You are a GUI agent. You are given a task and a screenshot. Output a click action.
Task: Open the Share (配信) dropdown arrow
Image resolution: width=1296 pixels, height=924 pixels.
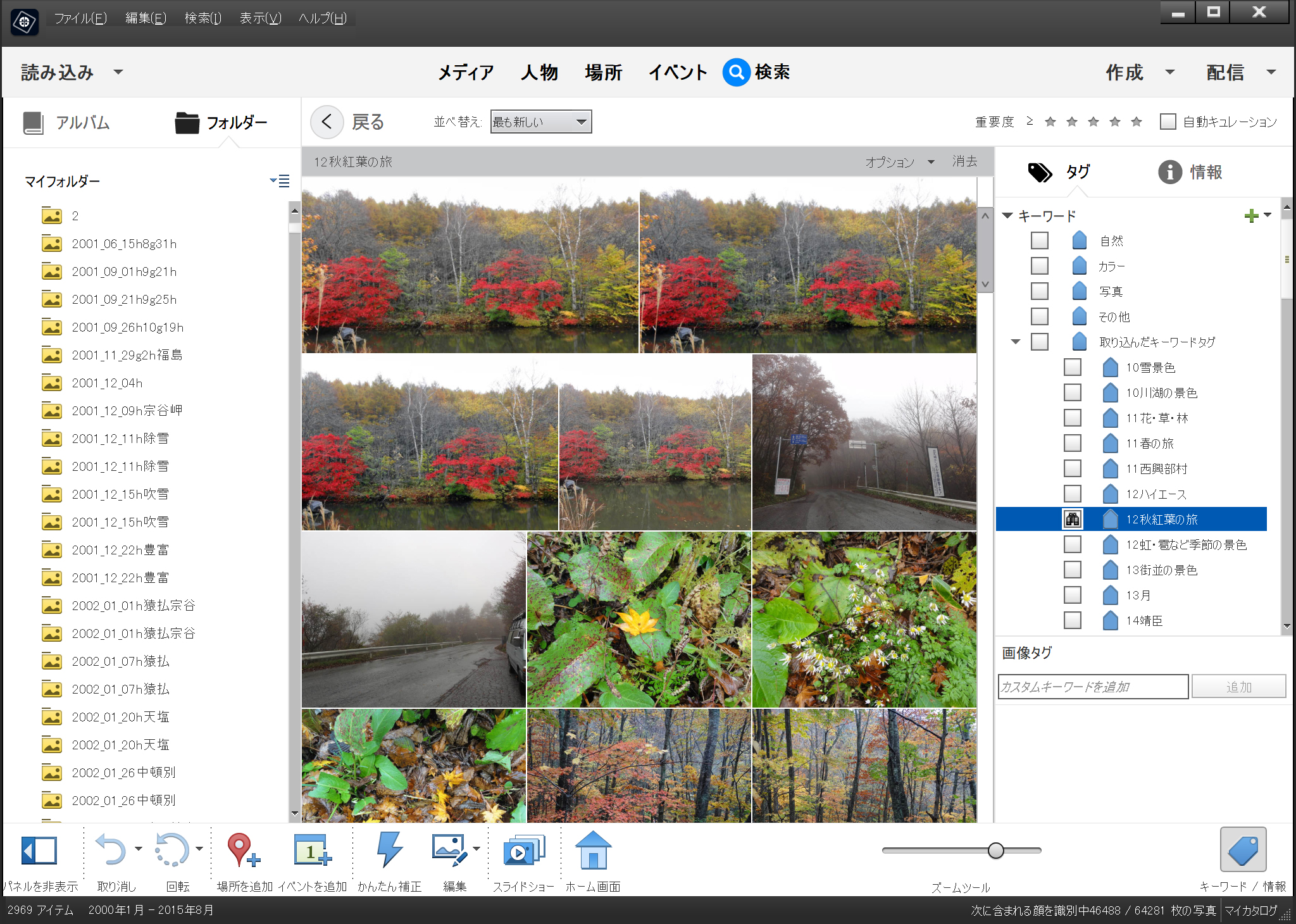[x=1271, y=72]
